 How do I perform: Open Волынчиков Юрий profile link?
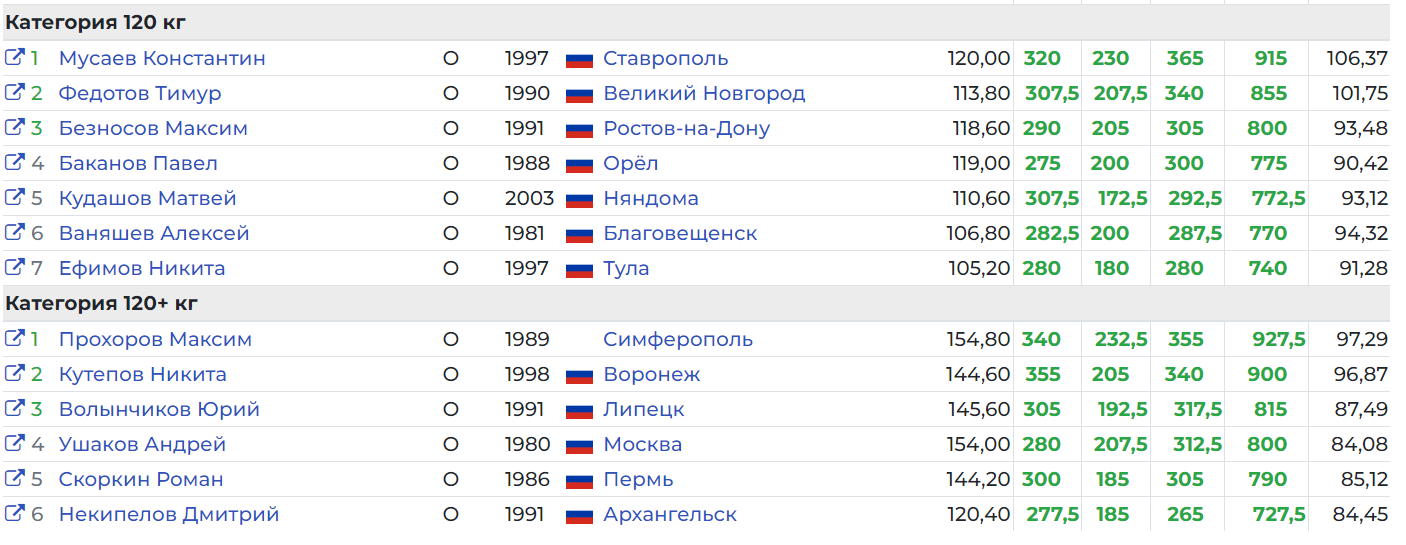[x=159, y=409]
